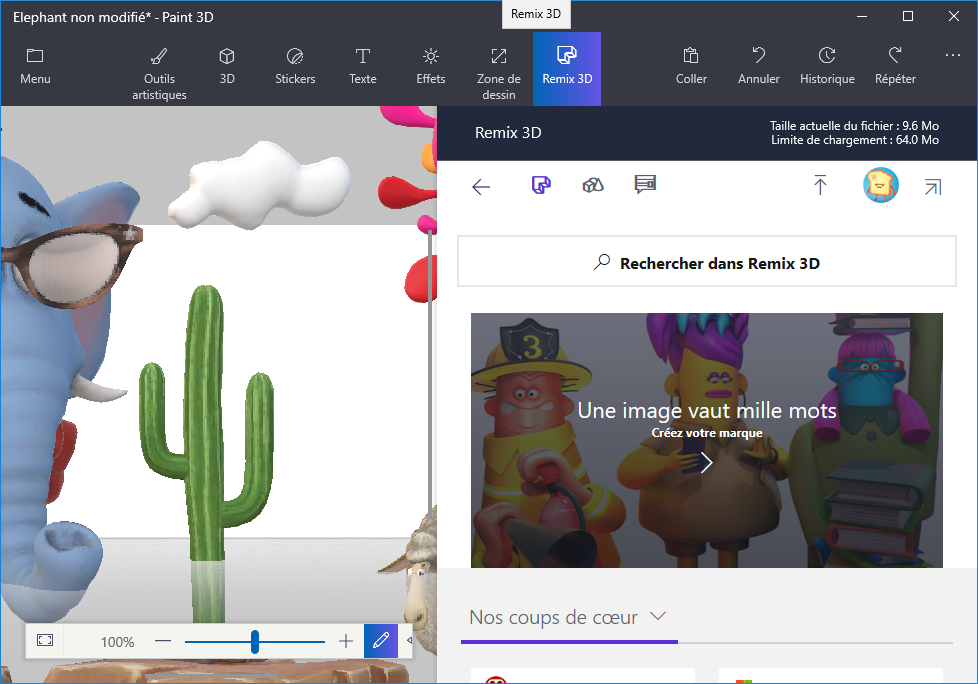Select Outils artistiques brush tool

159,72
